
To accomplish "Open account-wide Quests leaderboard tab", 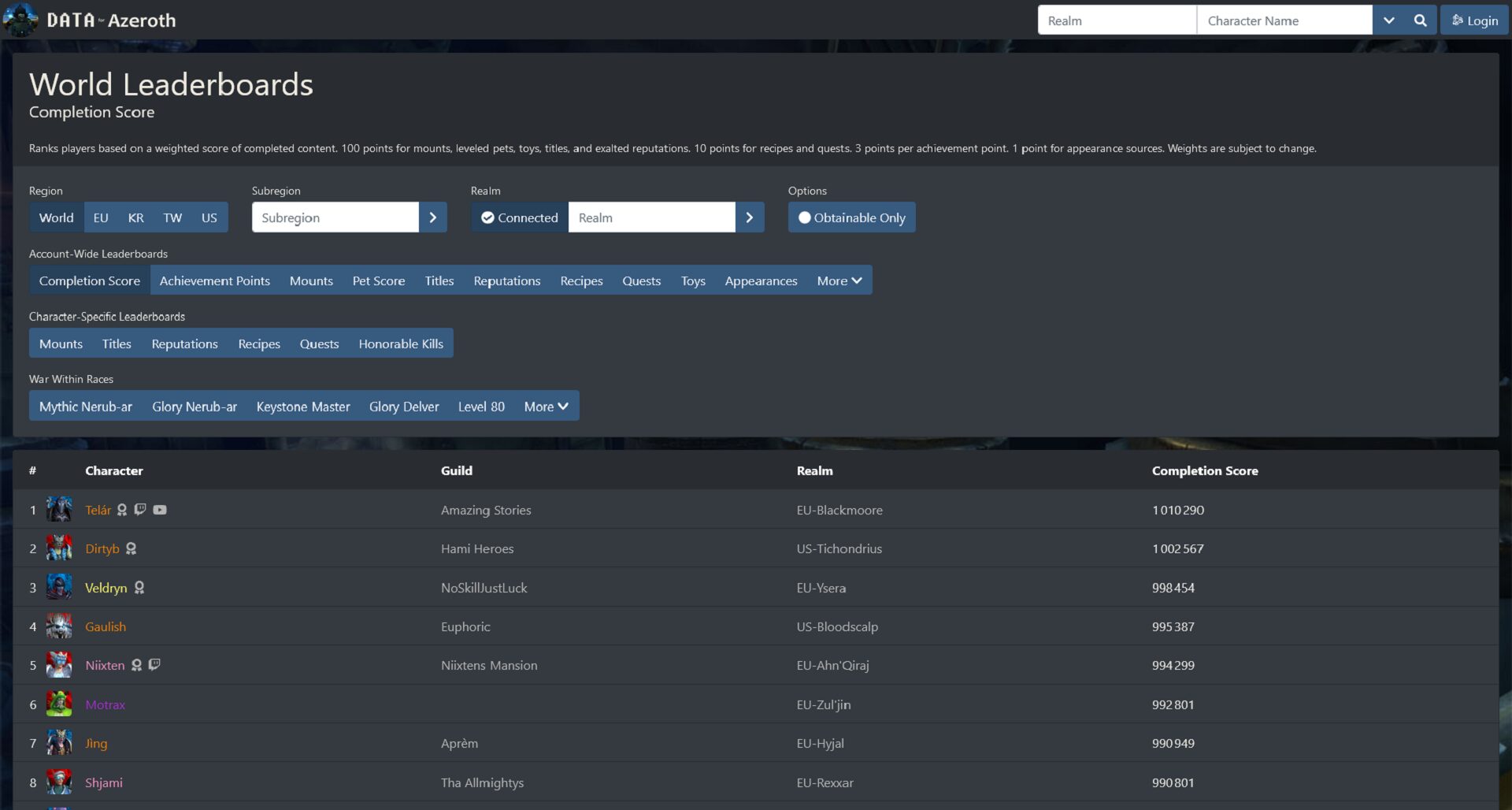I will [642, 281].
